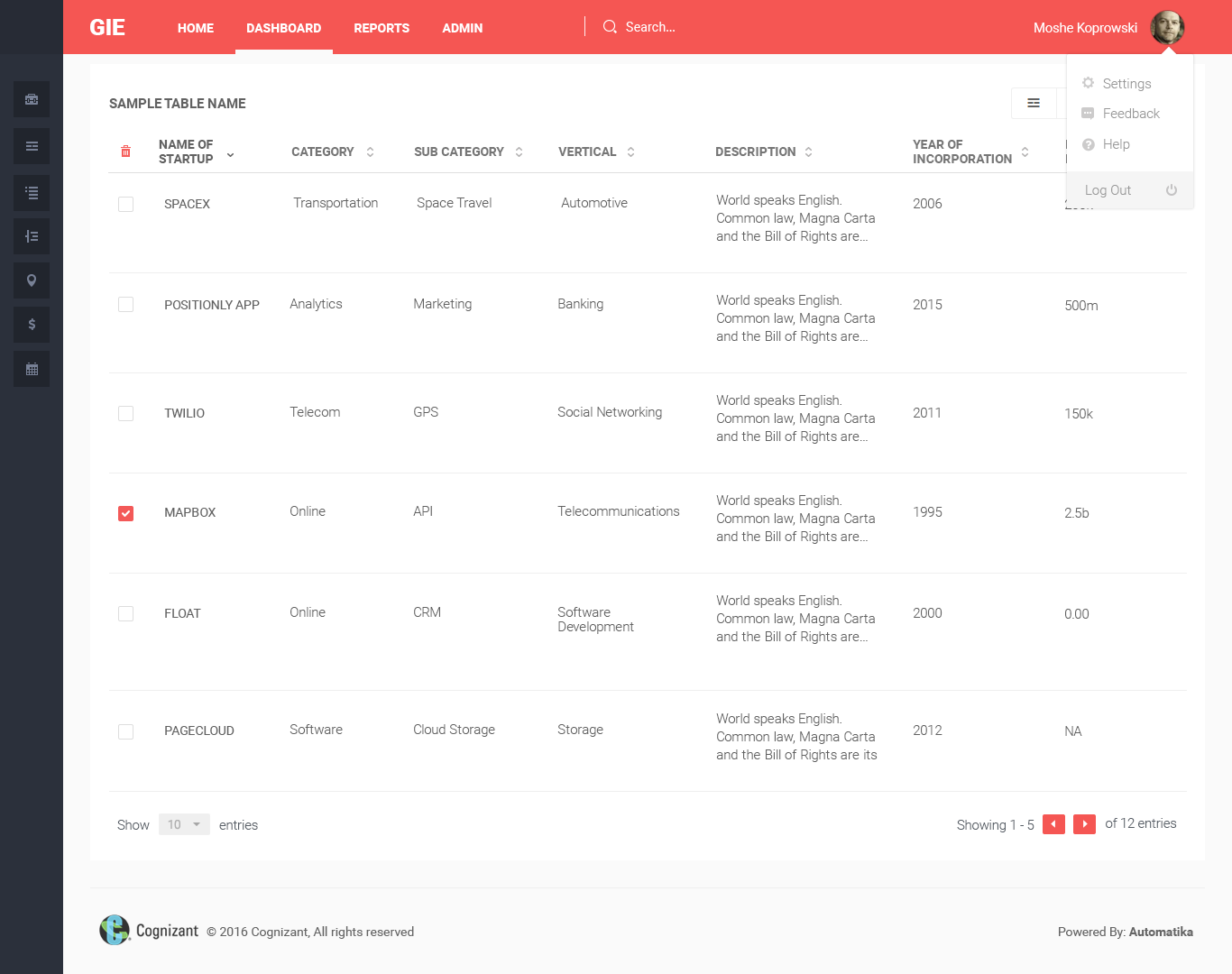Open the location pin sidebar icon
This screenshot has height=974, width=1232.
tap(32, 280)
